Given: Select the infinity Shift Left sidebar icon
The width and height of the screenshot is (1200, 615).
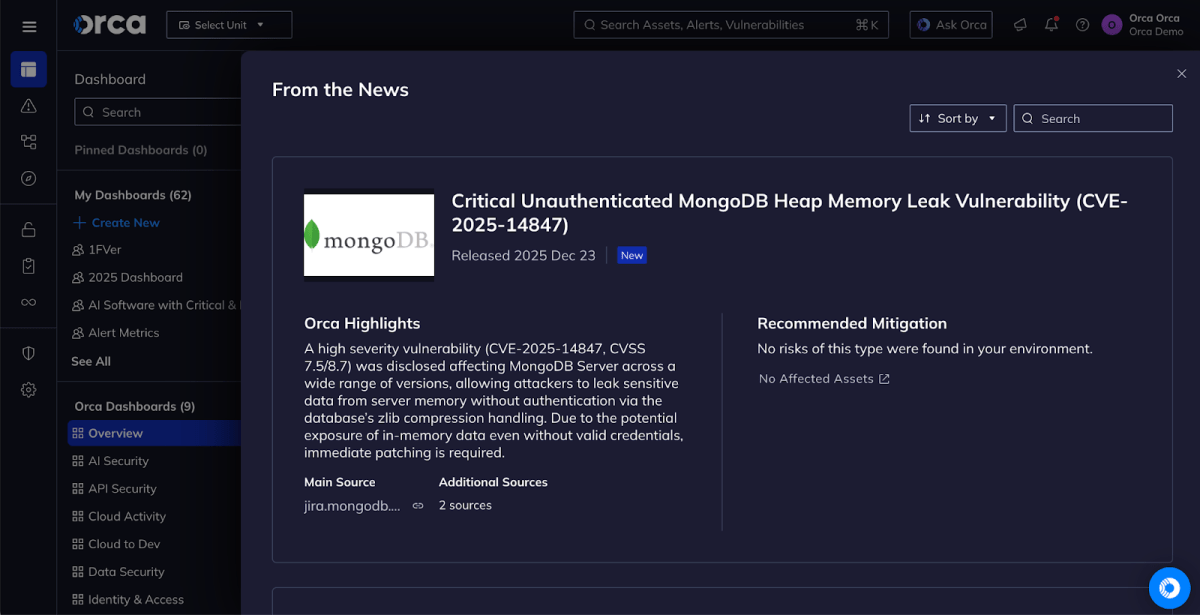Looking at the screenshot, I should (x=29, y=303).
